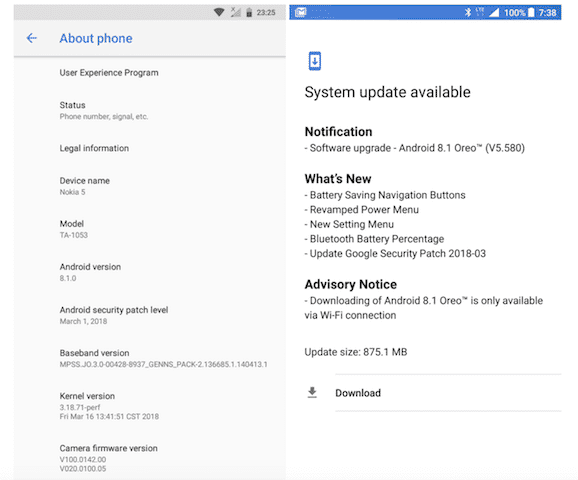
Task: Select the Baseband version entry
Action: coord(150,358)
